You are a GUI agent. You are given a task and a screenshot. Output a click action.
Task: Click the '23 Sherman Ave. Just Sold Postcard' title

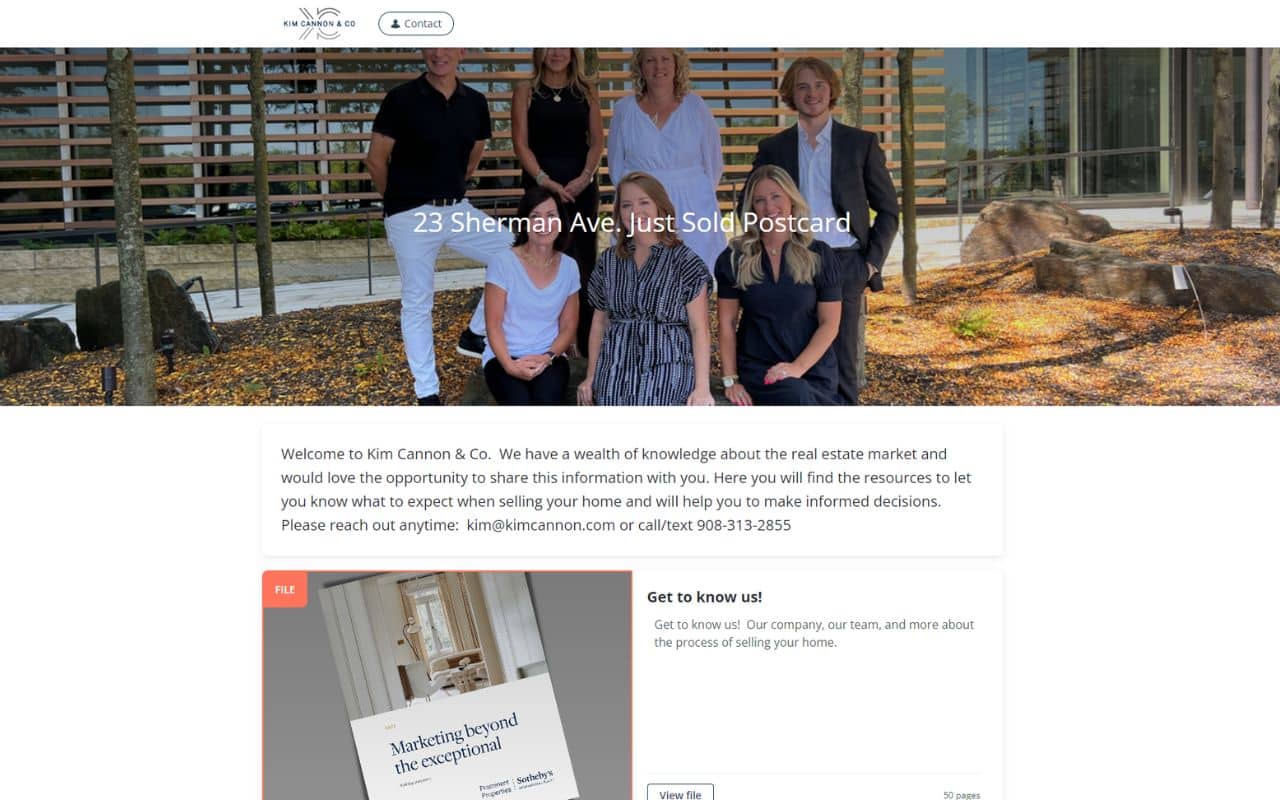(x=632, y=222)
